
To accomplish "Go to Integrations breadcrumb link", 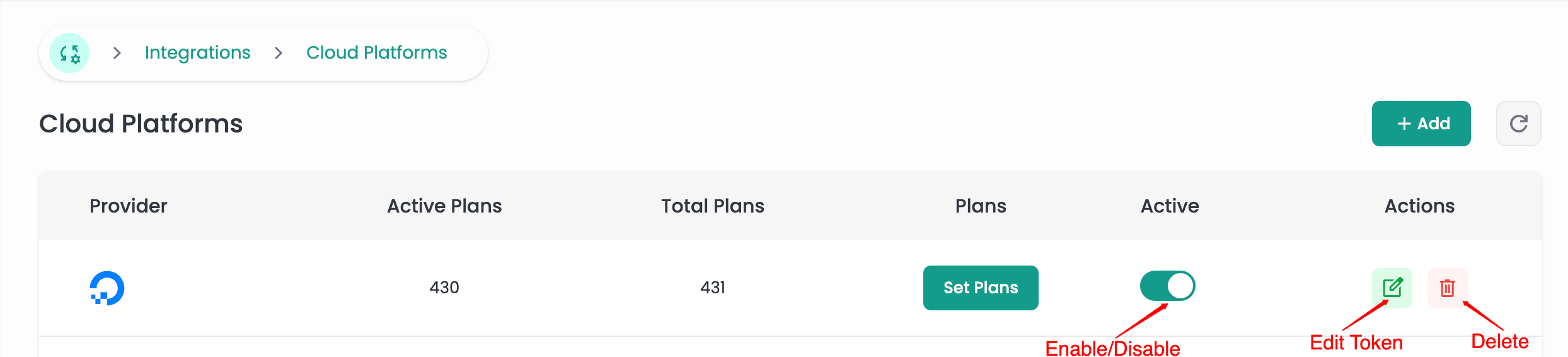I will pos(197,53).
